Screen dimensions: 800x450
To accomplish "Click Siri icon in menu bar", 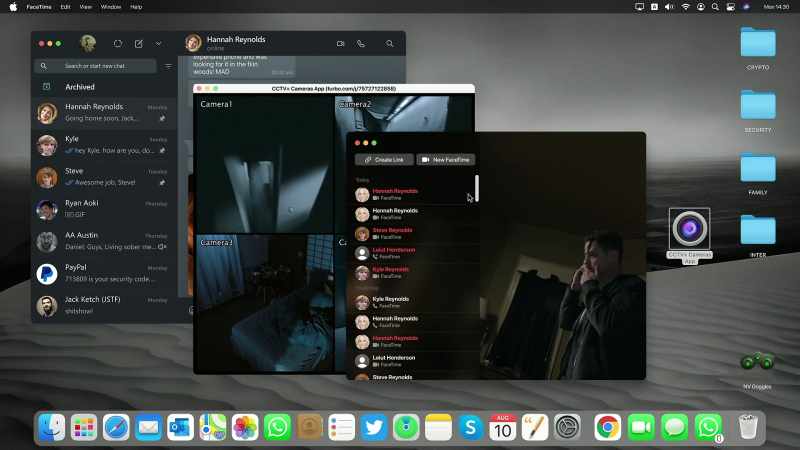I will point(746,7).
